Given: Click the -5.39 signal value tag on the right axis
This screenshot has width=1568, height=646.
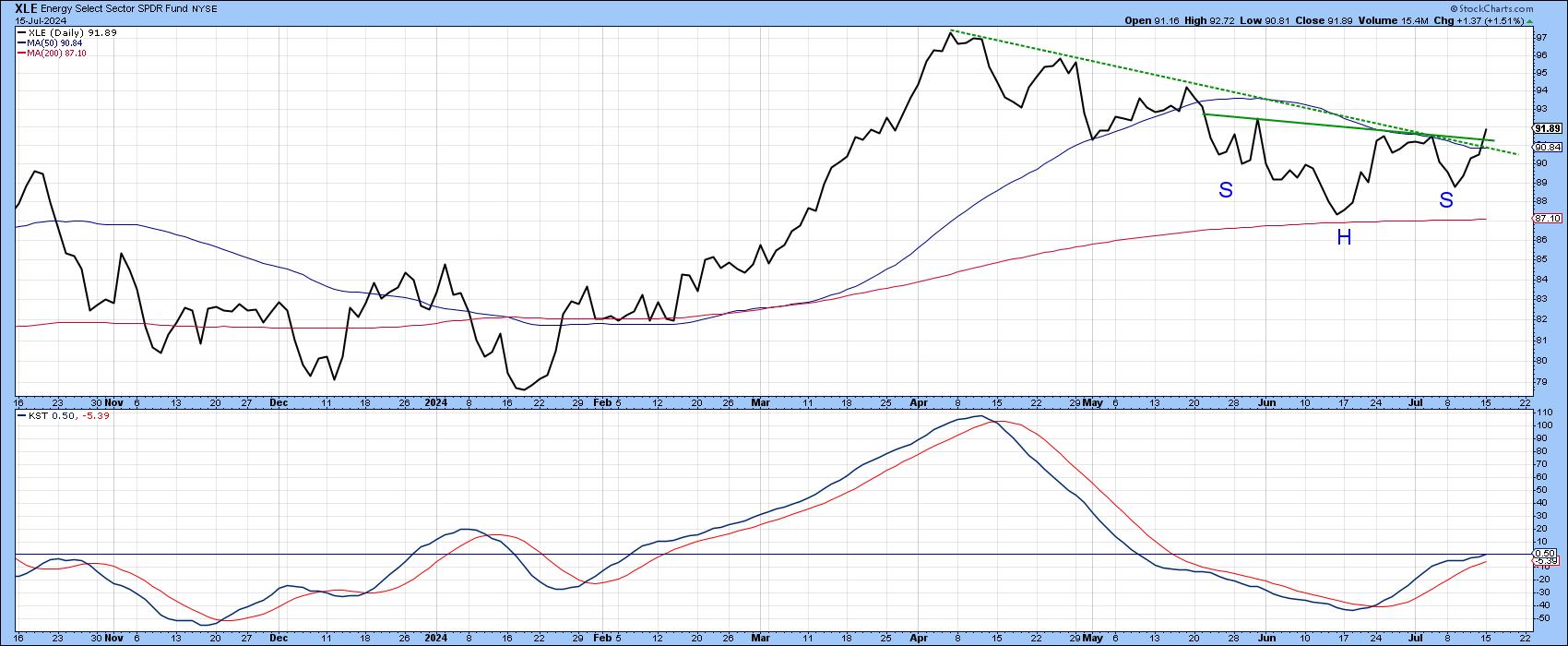Looking at the screenshot, I should click(x=1545, y=561).
